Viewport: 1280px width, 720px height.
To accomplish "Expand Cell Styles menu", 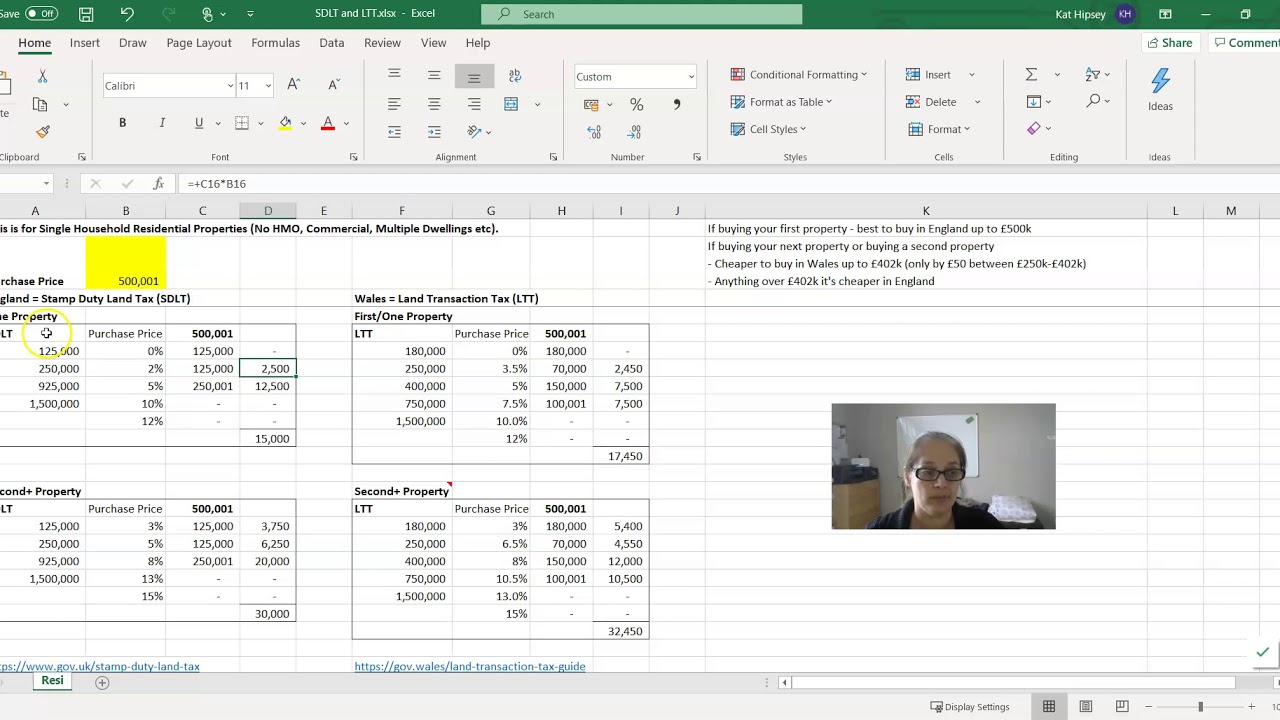I will point(768,129).
